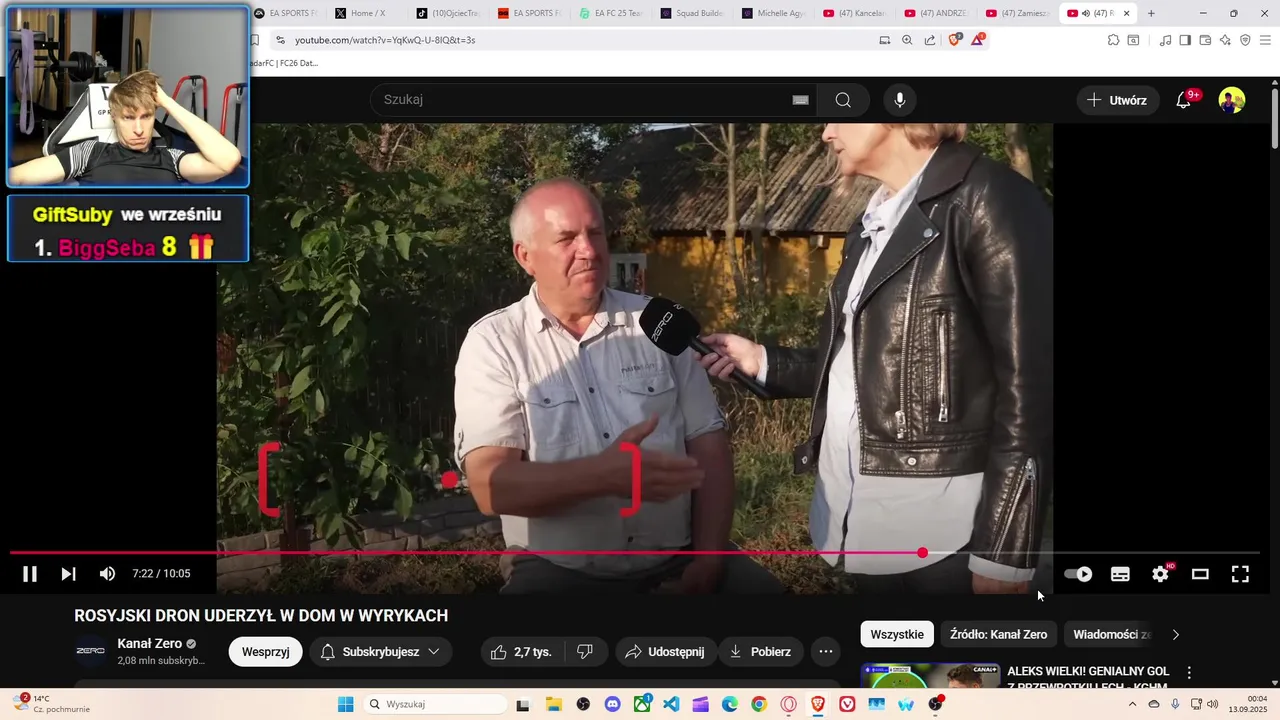Viewport: 1280px width, 720px height.
Task: Open Discord from the taskbar
Action: (x=612, y=704)
